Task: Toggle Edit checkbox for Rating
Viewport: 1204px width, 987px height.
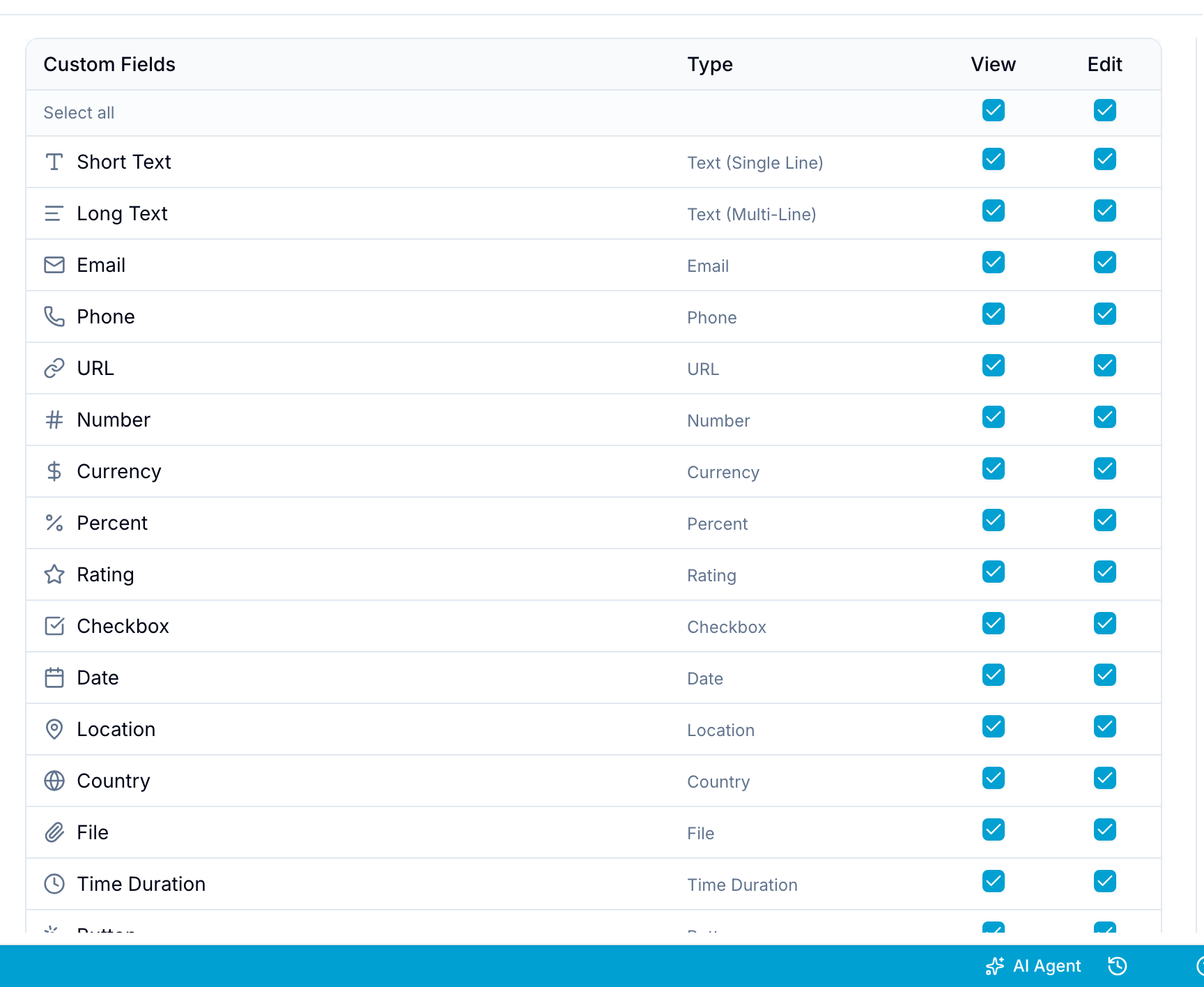Action: 1105,572
